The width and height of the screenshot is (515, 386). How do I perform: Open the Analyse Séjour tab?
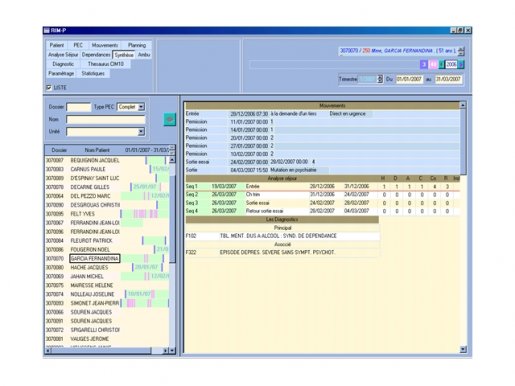[63, 55]
